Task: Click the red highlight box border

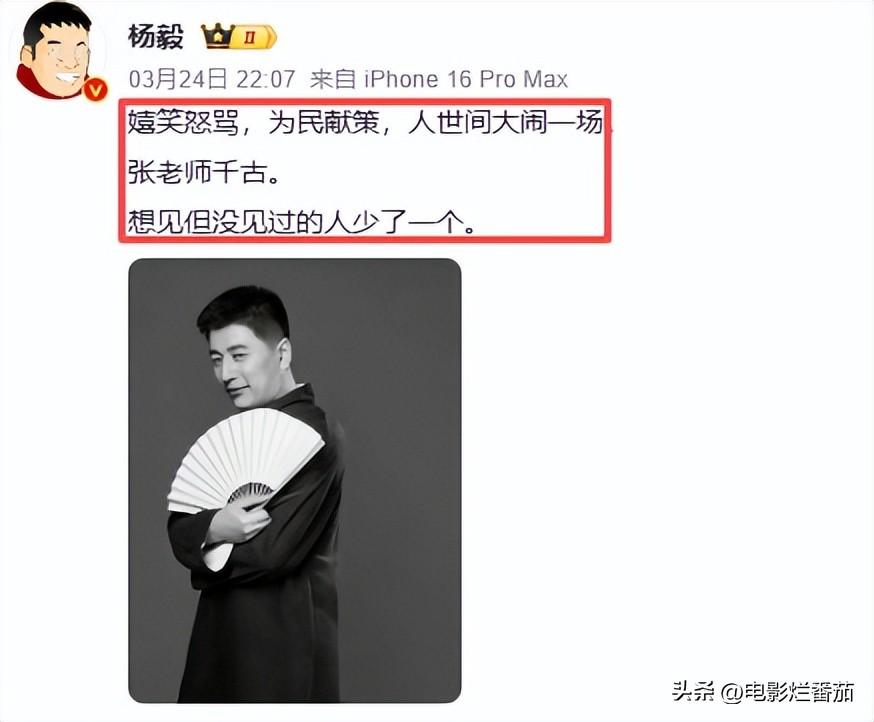Action: 365,101
